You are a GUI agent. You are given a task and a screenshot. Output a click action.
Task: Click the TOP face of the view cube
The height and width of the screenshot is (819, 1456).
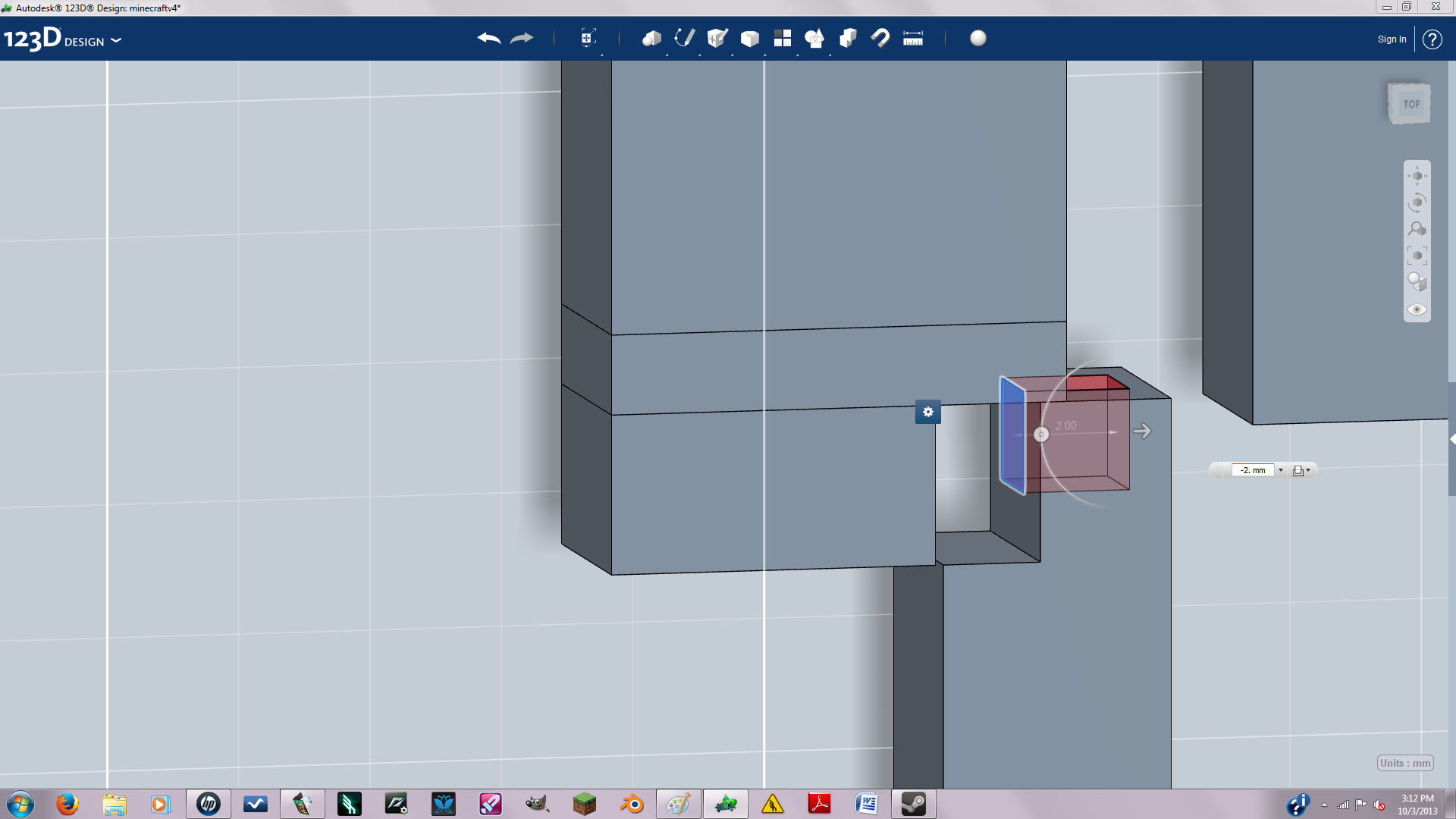(x=1410, y=104)
